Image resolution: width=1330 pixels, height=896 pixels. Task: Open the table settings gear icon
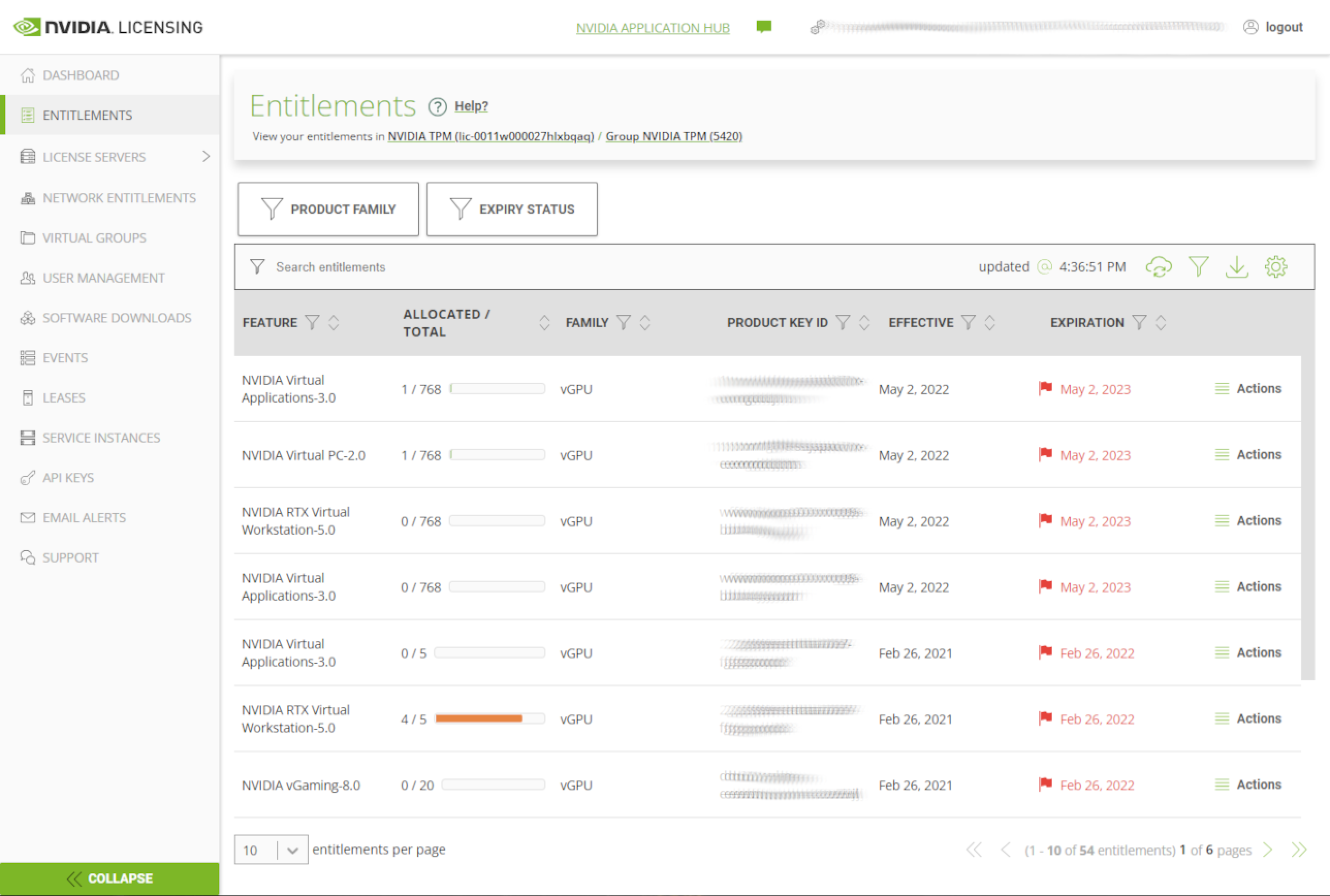[x=1276, y=267]
